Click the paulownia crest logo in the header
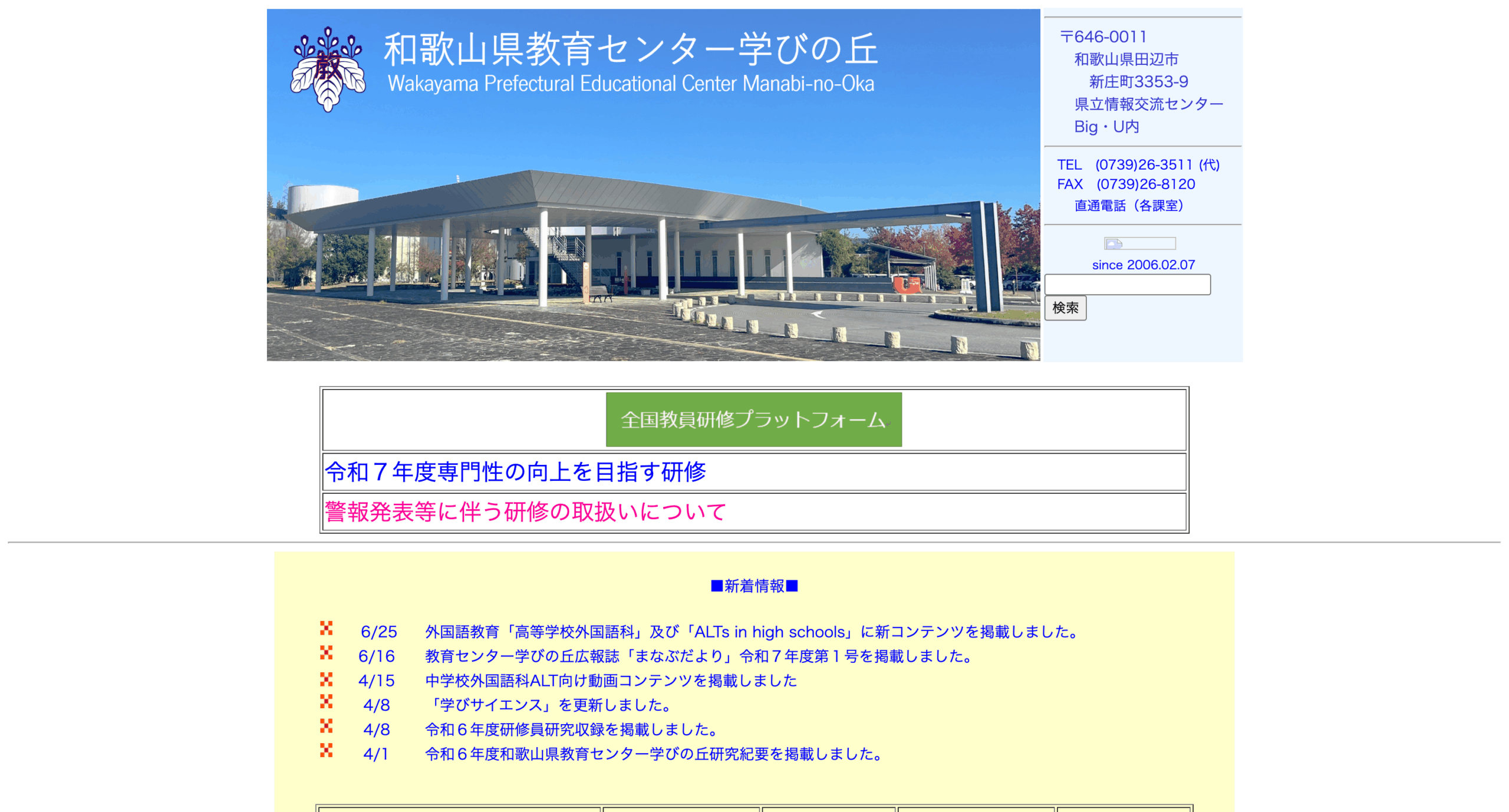 pos(328,69)
